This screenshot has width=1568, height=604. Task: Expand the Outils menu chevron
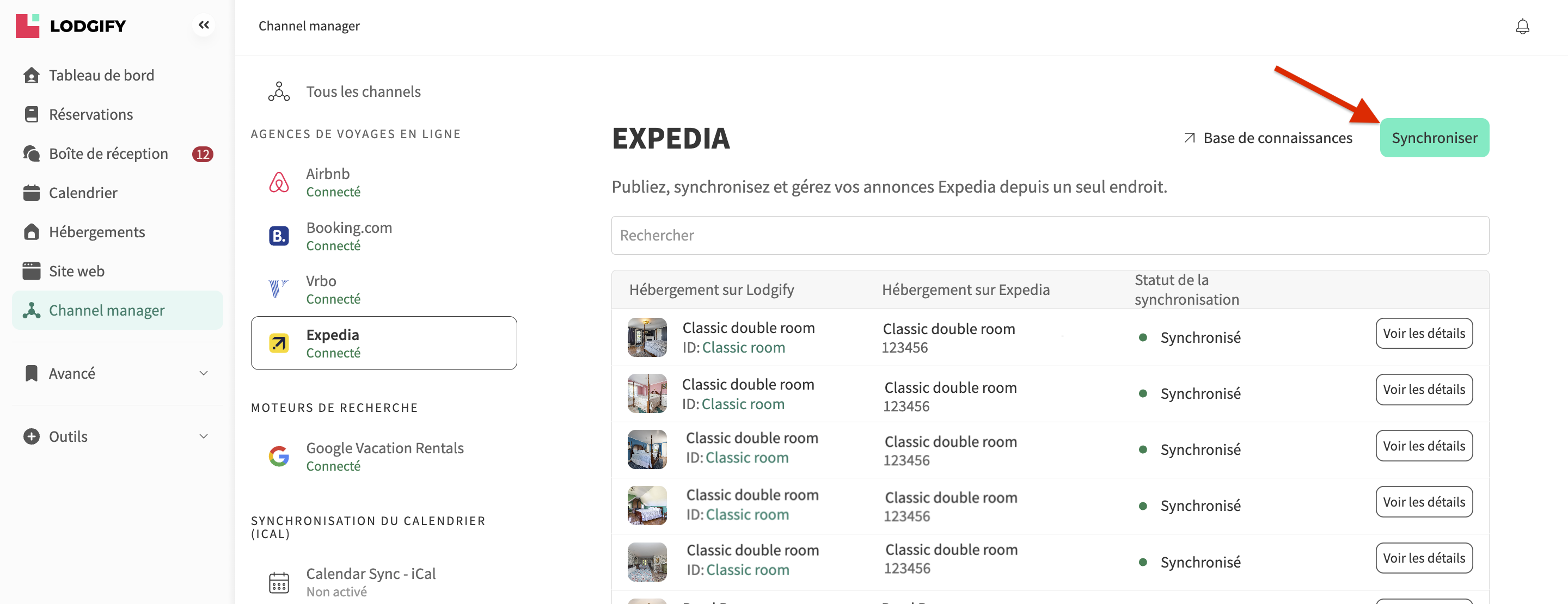coord(204,437)
